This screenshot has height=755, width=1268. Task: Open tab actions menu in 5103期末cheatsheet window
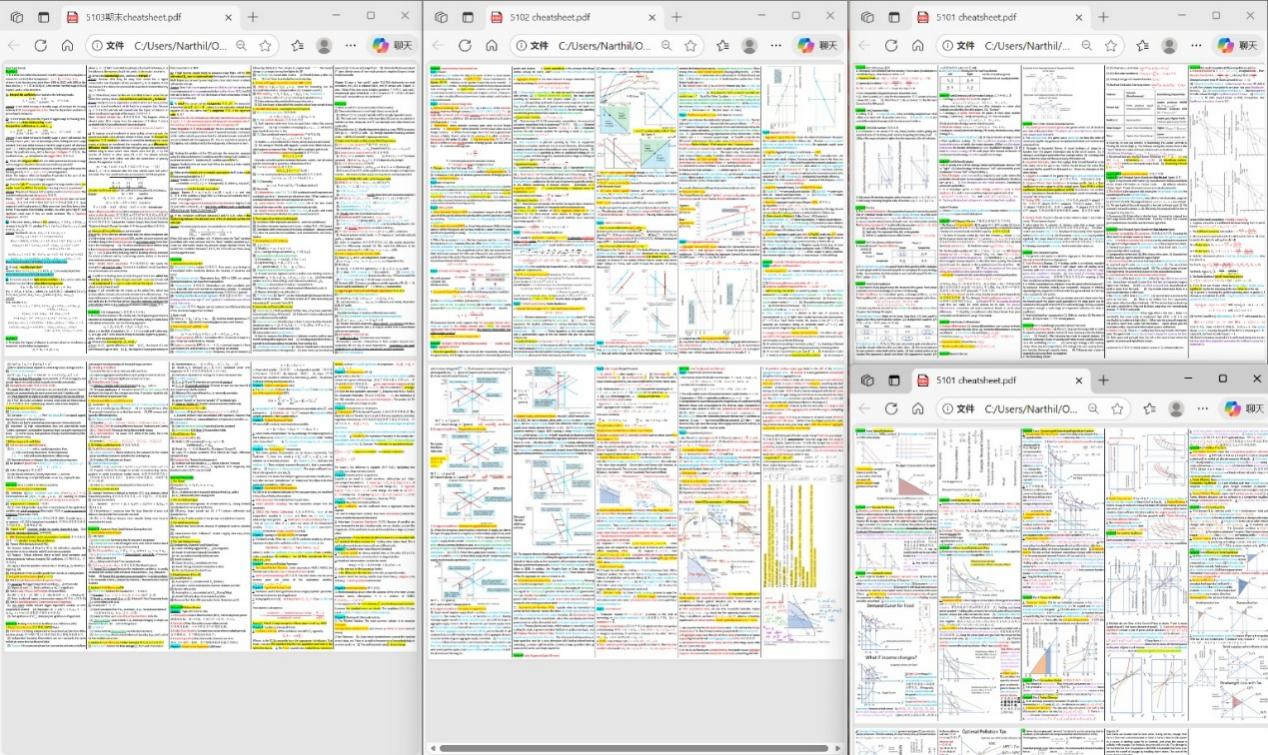click(43, 17)
